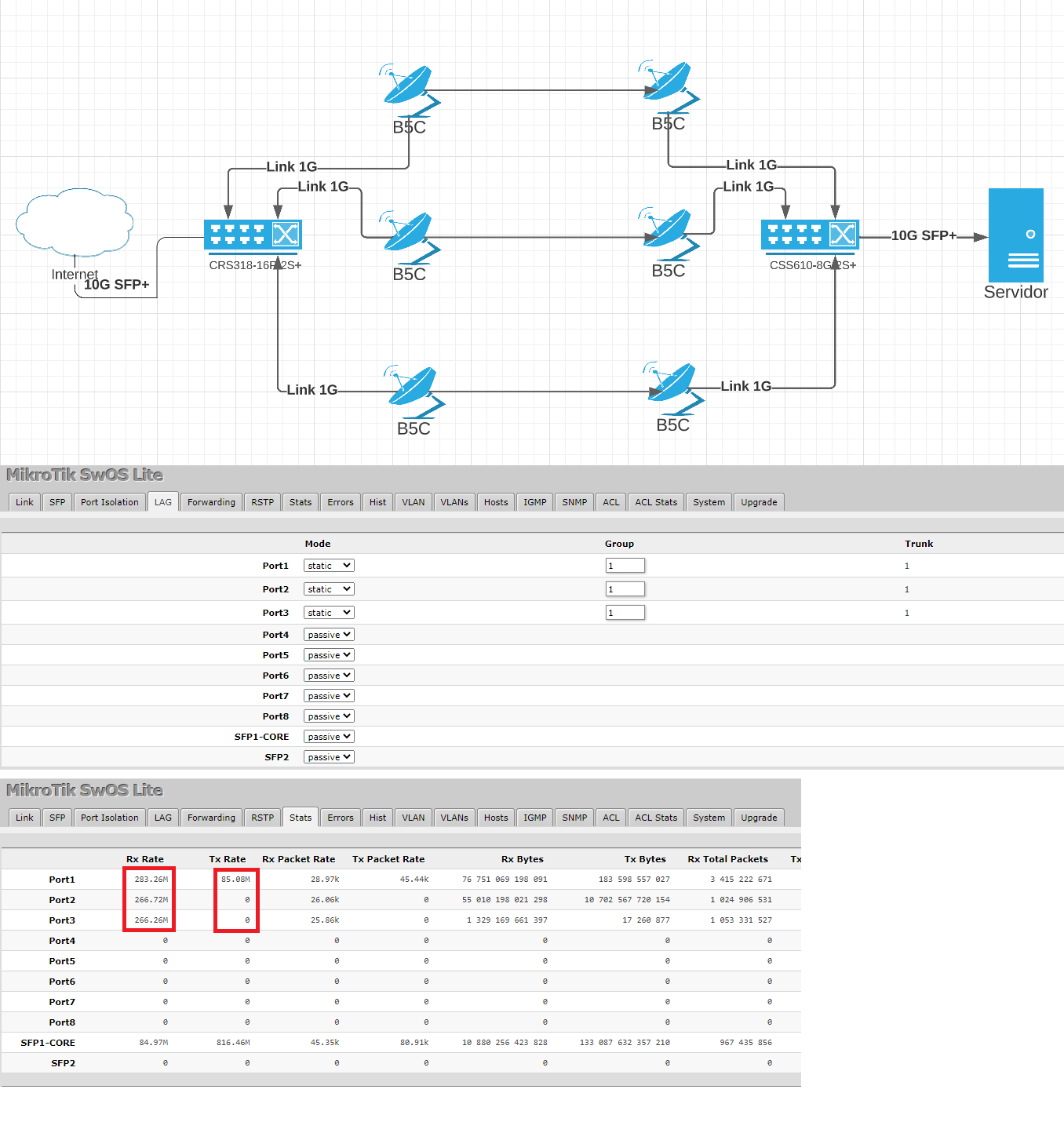
Task: Select the bottom-right B5C antenna icon
Action: point(673,388)
